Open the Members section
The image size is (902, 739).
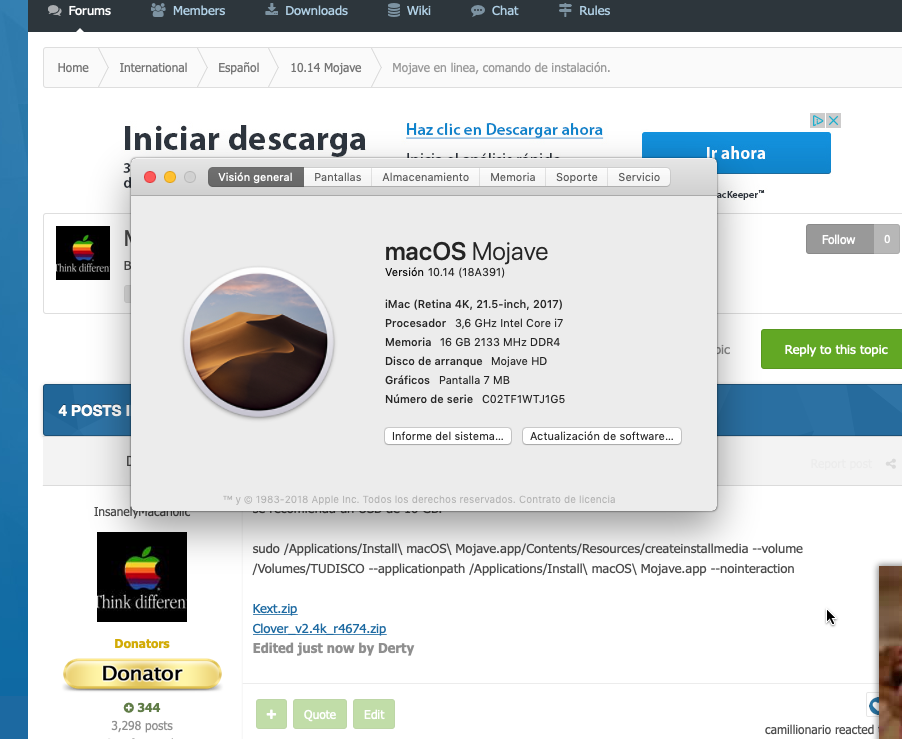(x=188, y=10)
